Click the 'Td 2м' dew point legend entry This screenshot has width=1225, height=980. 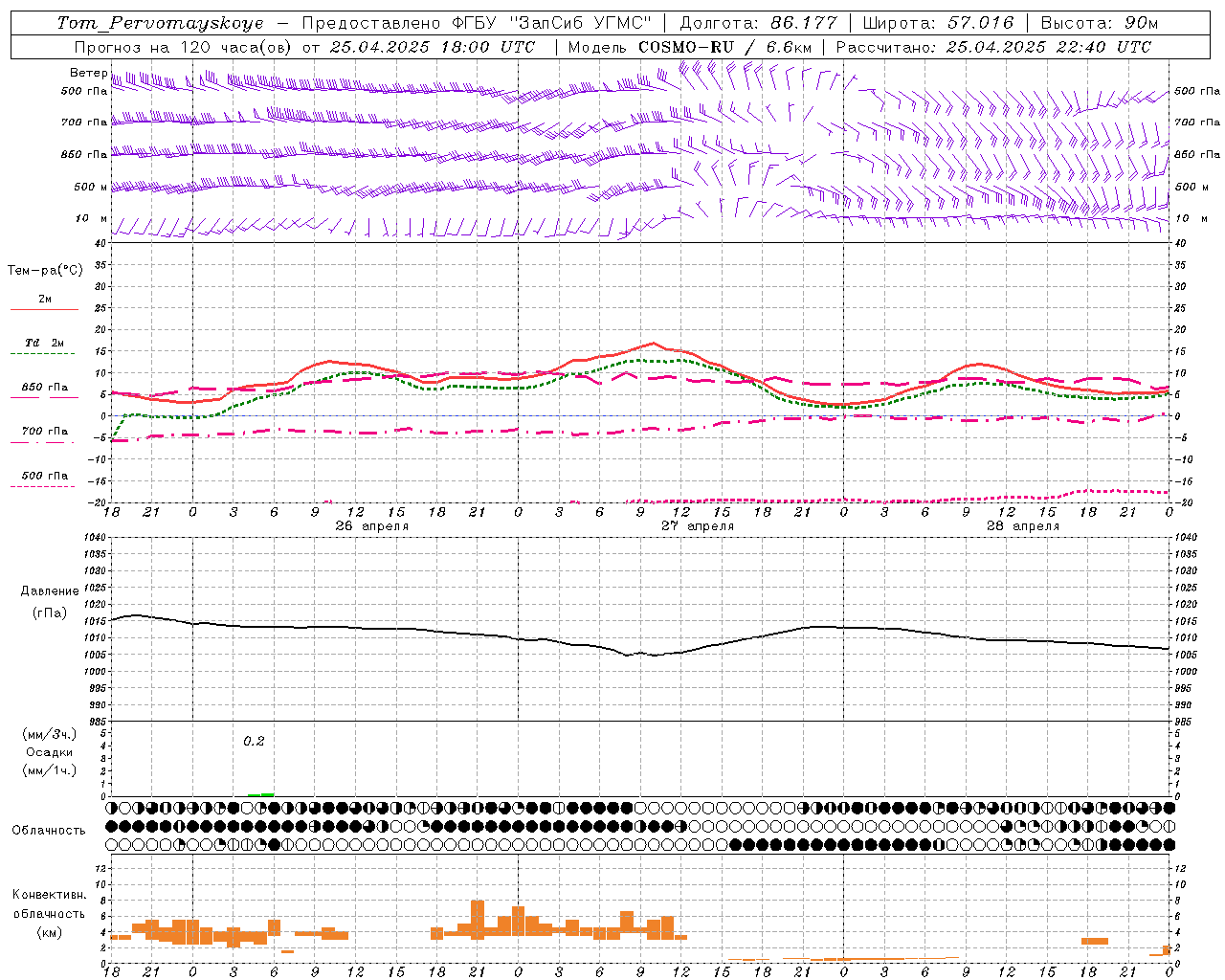tap(45, 343)
